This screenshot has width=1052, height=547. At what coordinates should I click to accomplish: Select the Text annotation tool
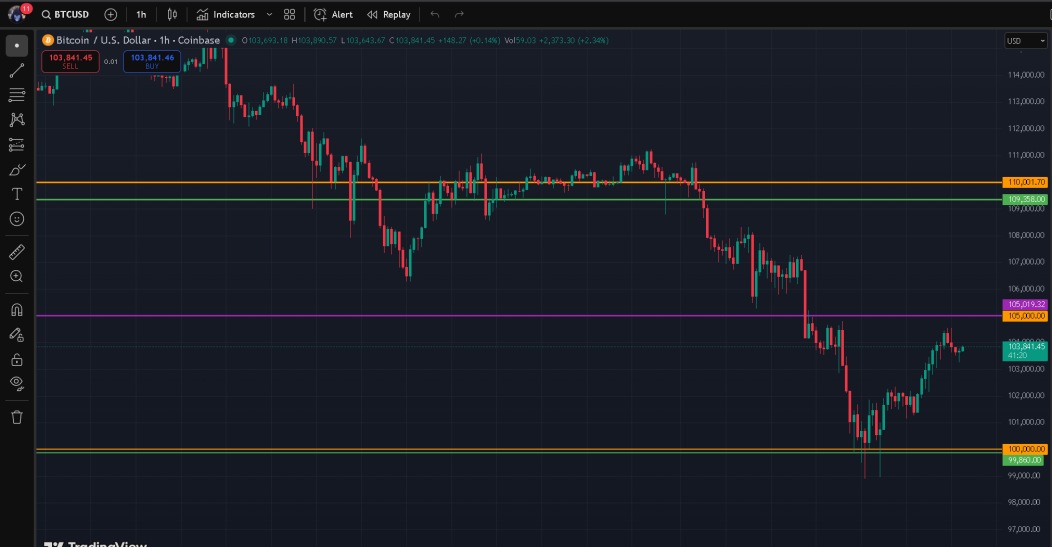pos(17,194)
